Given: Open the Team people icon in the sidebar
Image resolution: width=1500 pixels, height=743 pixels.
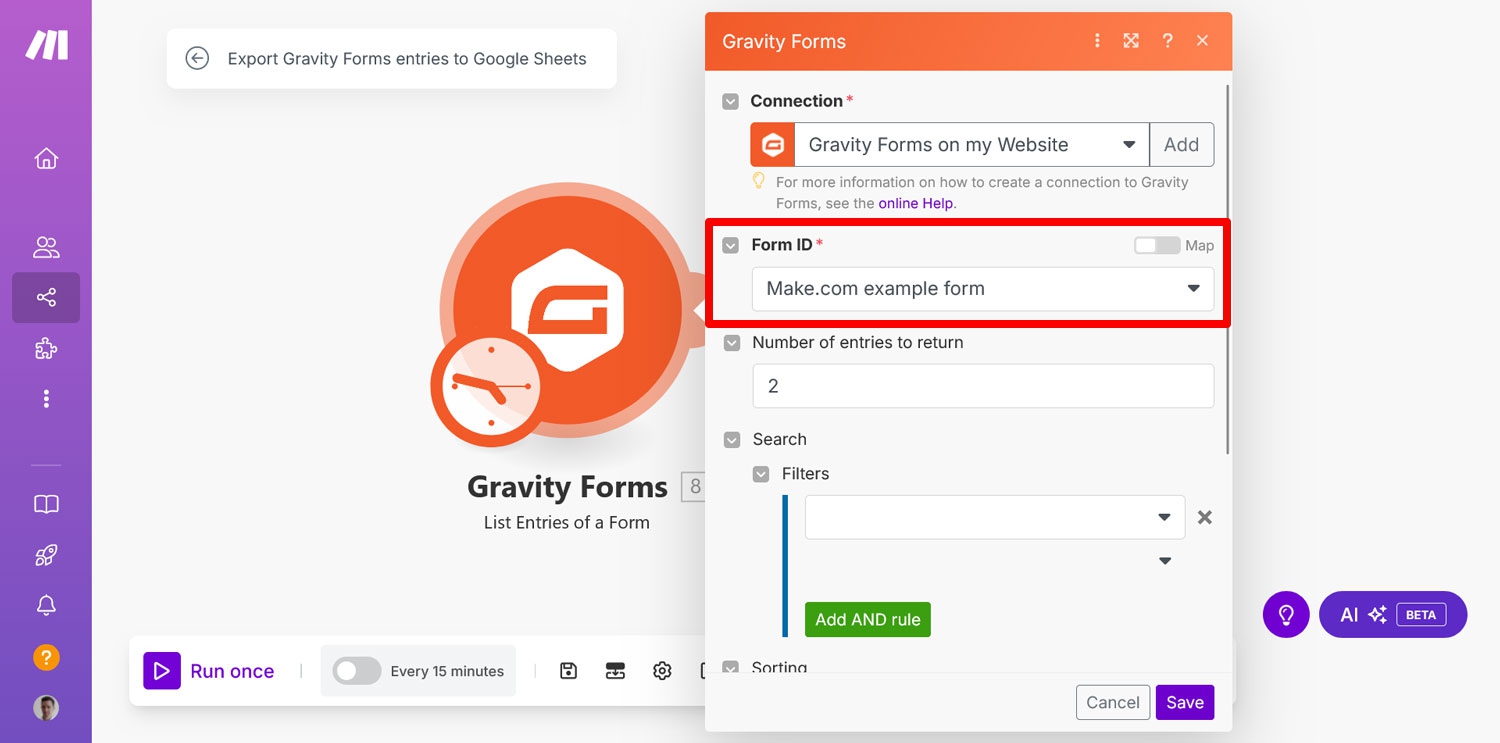Looking at the screenshot, I should 46,247.
